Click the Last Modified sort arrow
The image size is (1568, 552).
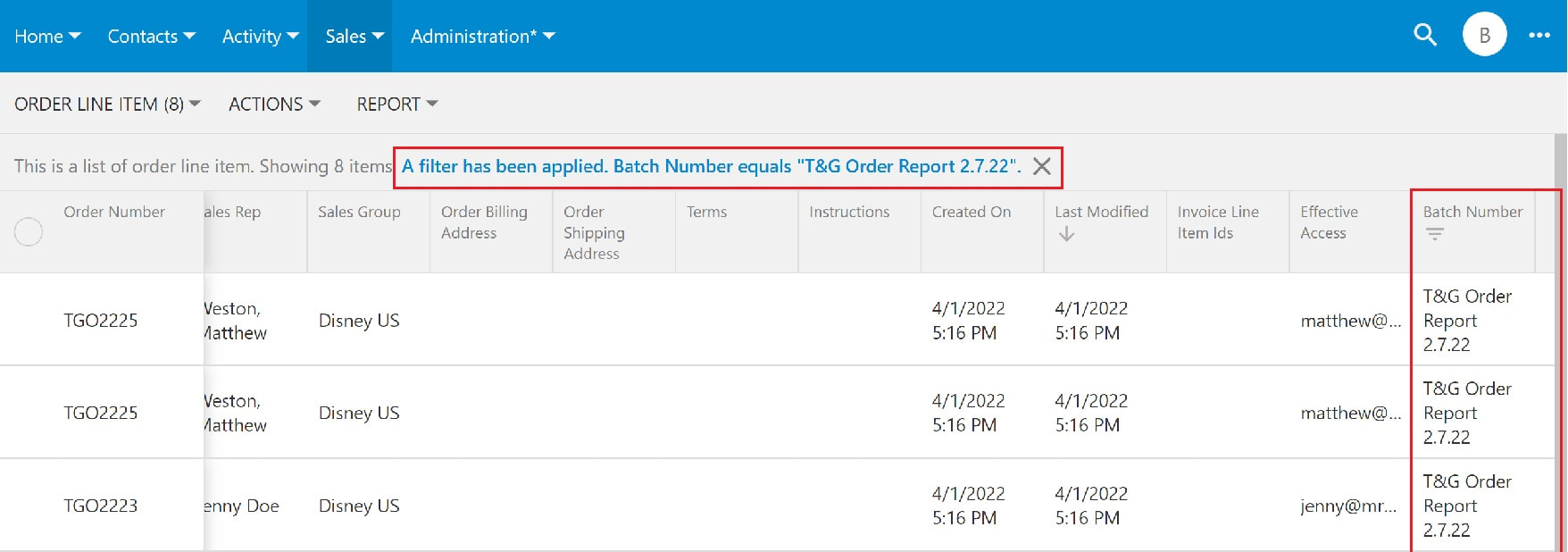(1066, 234)
